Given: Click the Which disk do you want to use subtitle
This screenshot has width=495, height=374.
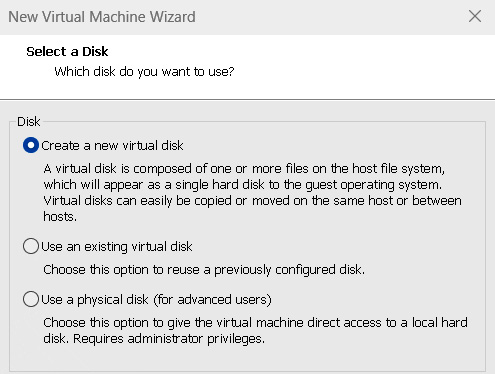Looking at the screenshot, I should [x=144, y=72].
